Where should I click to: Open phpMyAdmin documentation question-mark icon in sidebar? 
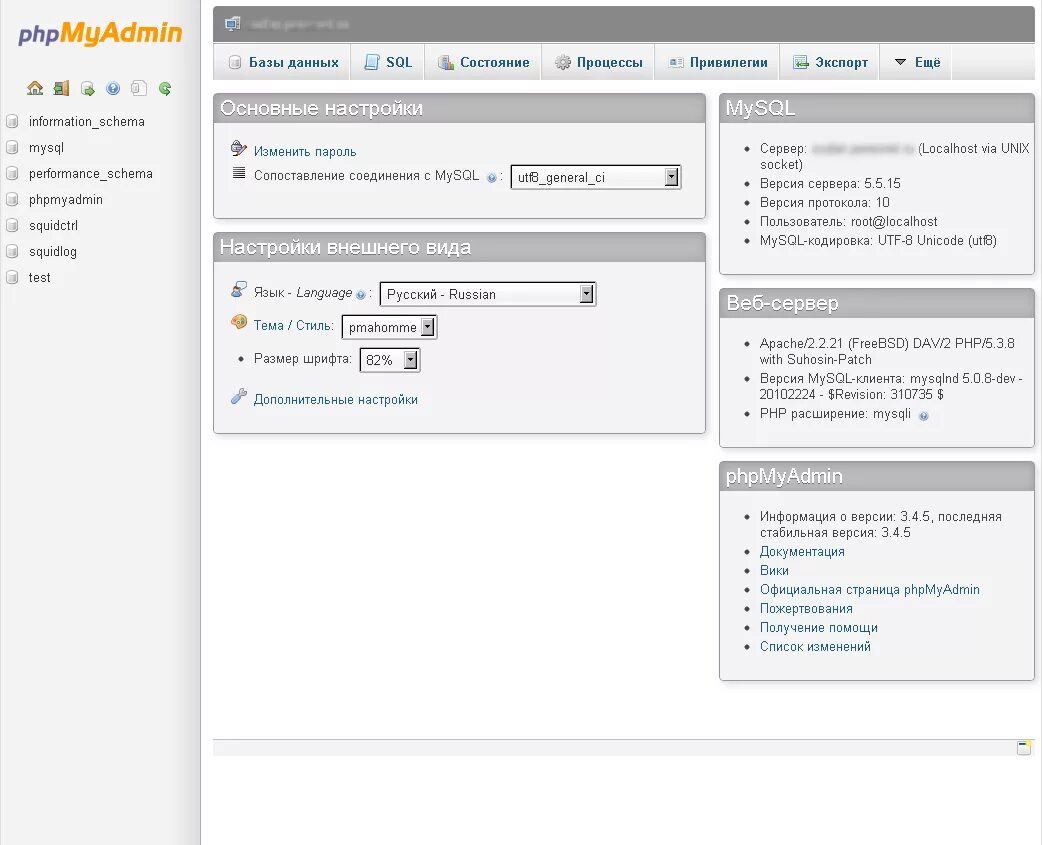point(113,88)
